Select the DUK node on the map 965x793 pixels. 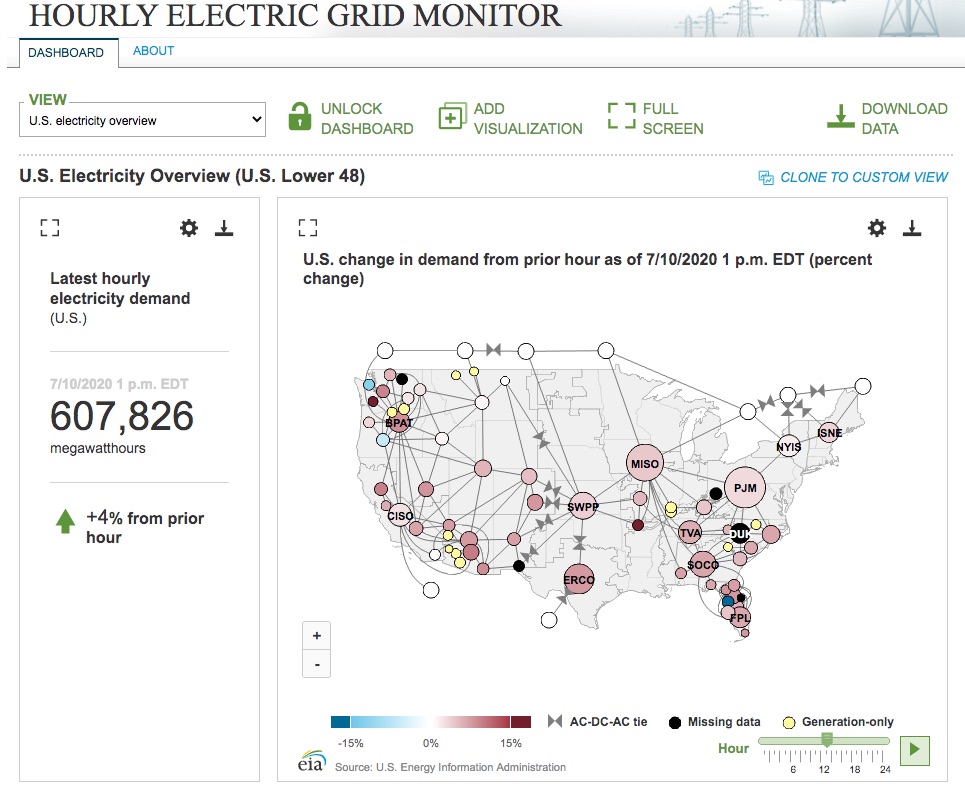(739, 533)
